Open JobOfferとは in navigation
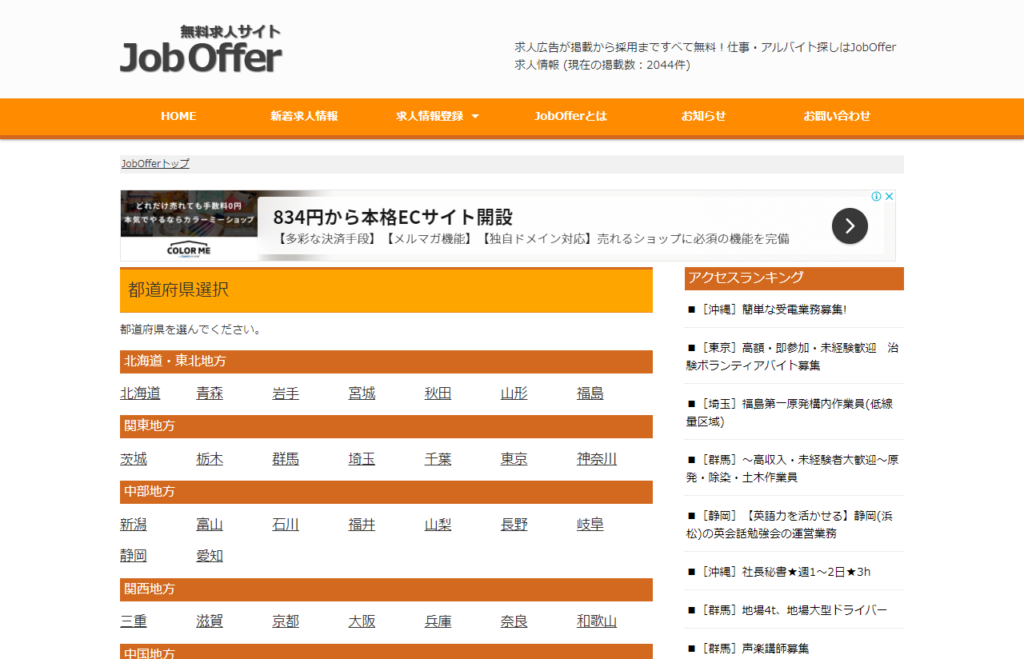The width and height of the screenshot is (1024, 659). click(570, 116)
